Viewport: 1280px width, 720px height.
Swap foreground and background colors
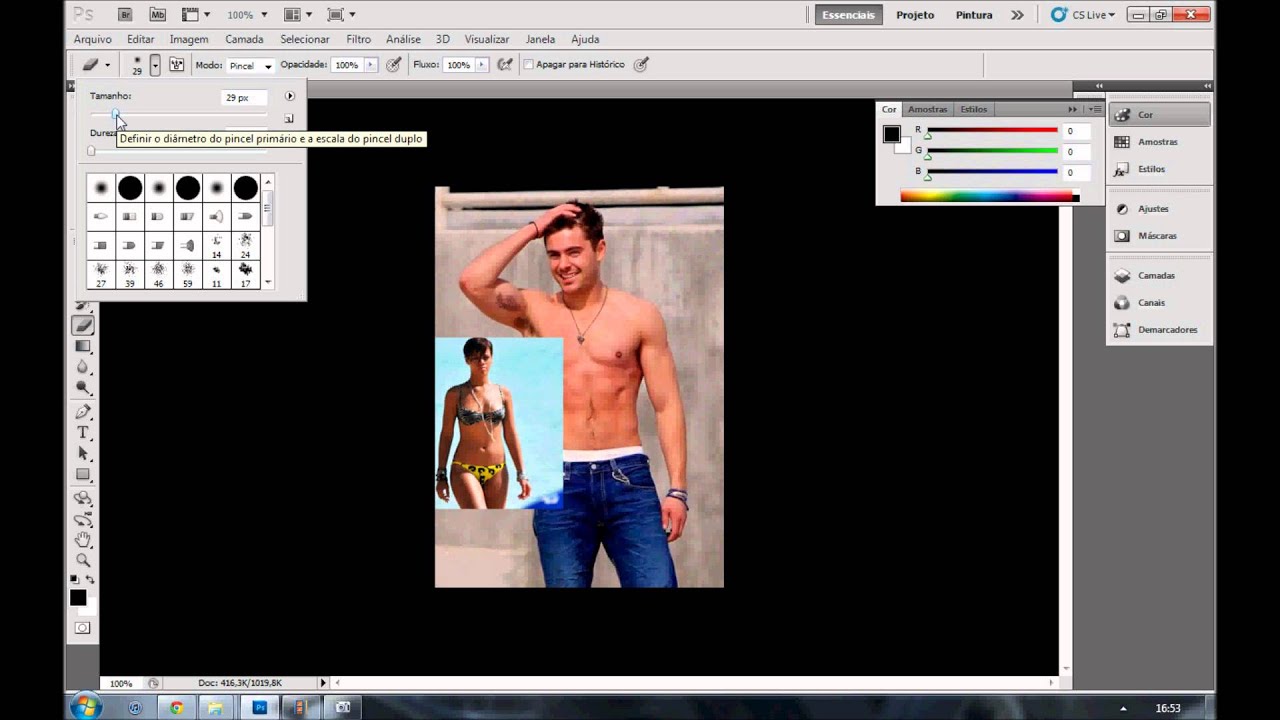pos(91,579)
